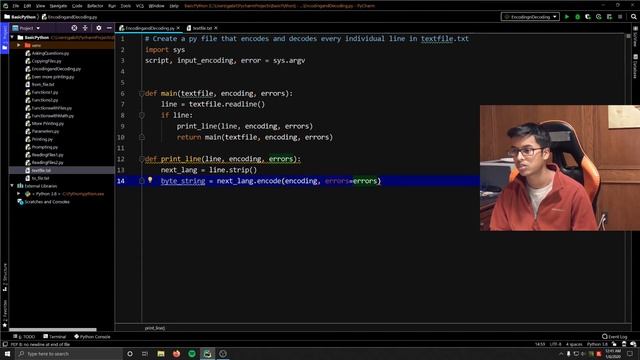Change the Python 3.8 interpreter in status bar
The image size is (640, 360).
tap(597, 344)
